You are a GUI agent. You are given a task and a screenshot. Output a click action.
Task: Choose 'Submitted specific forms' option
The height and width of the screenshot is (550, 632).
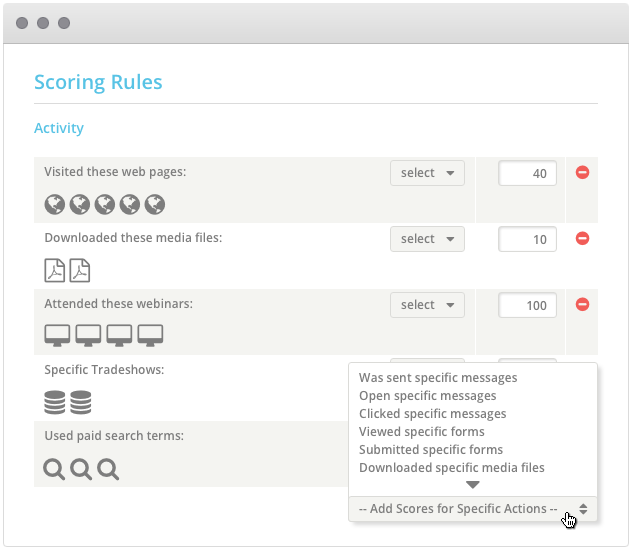pyautogui.click(x=431, y=450)
